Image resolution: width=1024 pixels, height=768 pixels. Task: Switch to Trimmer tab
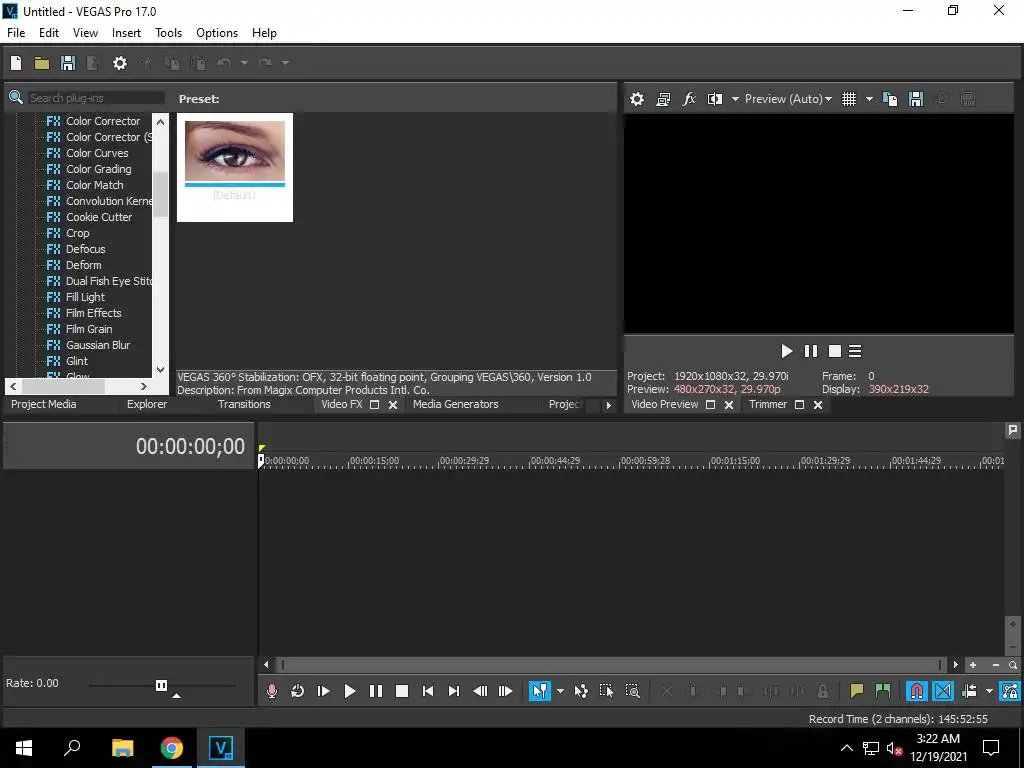[768, 404]
